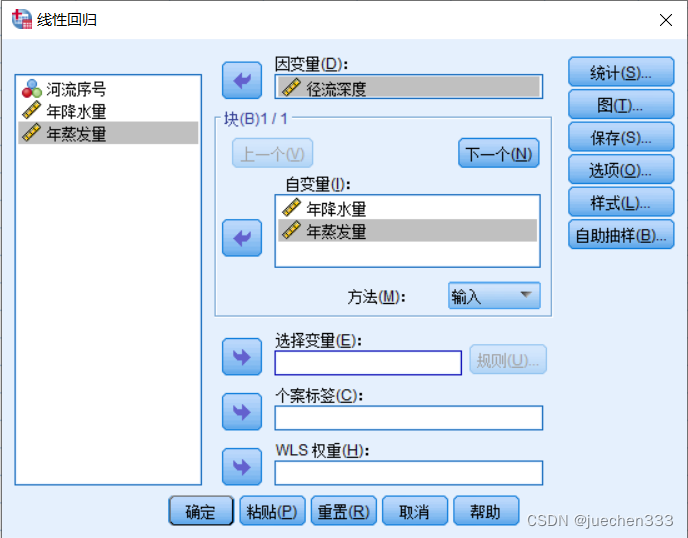
Task: Click ruler icon next to 径流深度
Action: pos(291,87)
